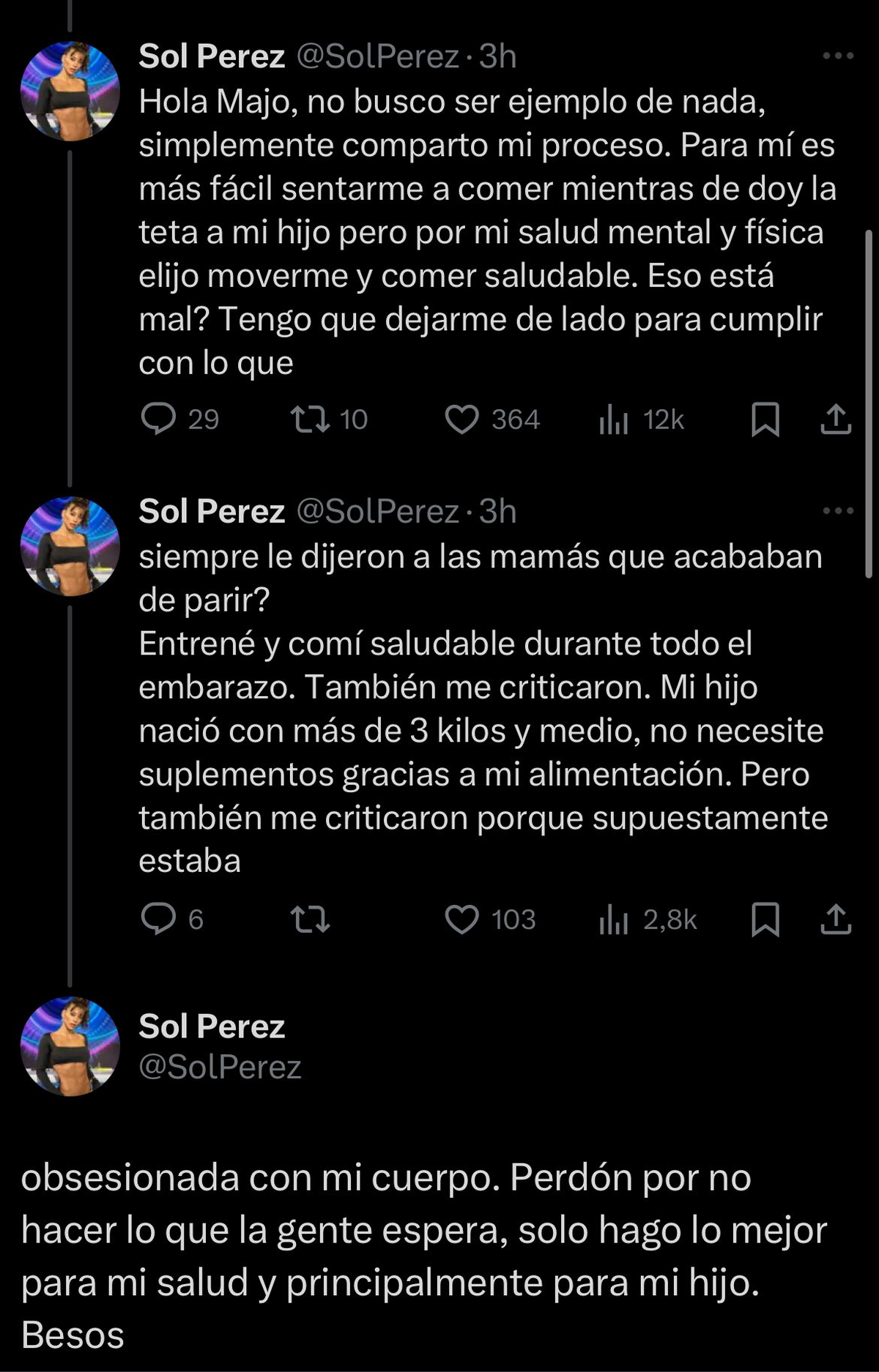Open more options menu on first tweet
The width and height of the screenshot is (879, 1372).
838,56
